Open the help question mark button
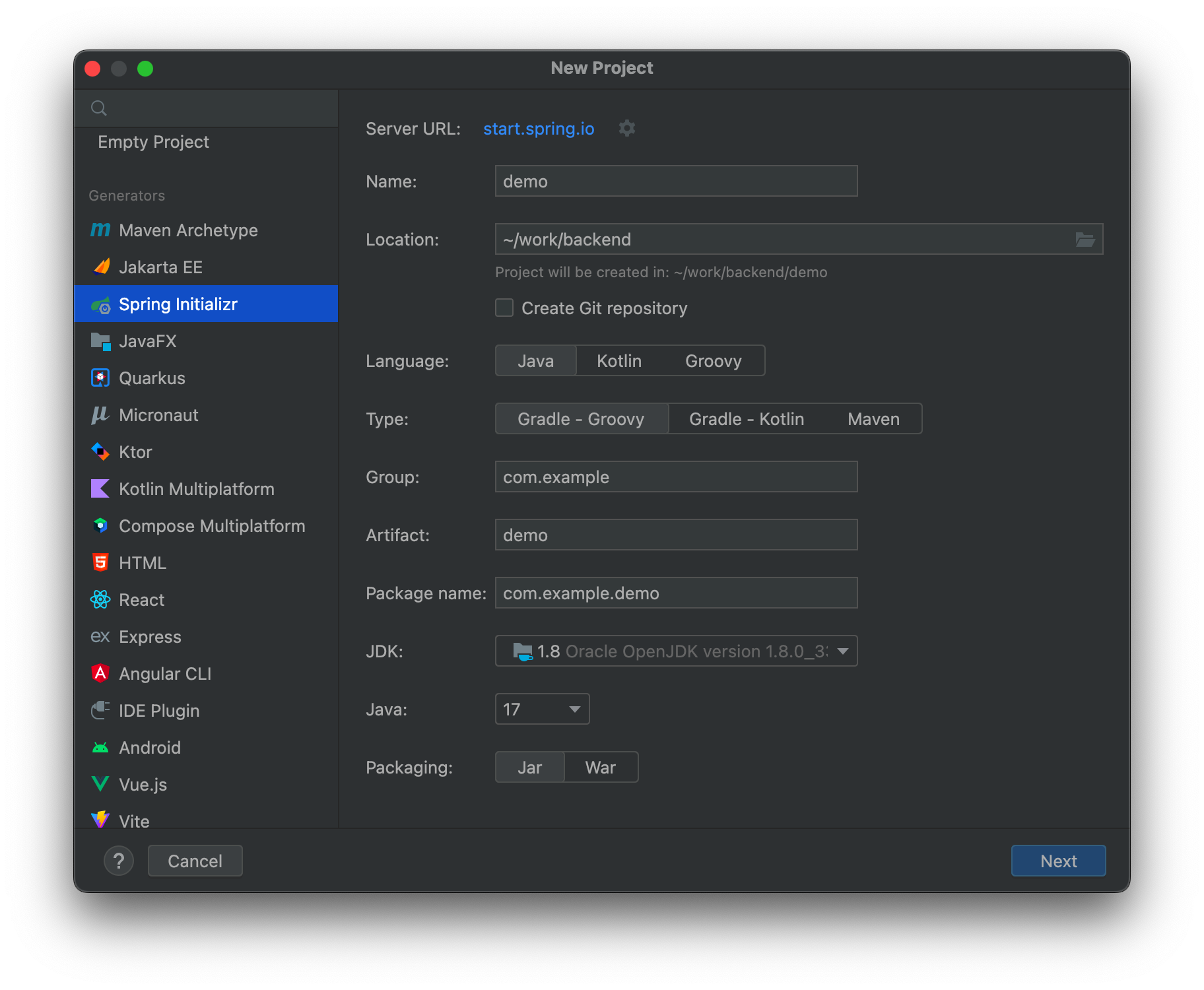 coord(119,861)
